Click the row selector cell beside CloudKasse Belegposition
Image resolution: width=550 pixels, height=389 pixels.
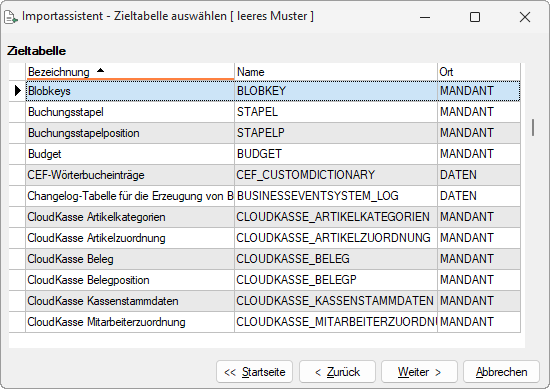pyautogui.click(x=17, y=280)
